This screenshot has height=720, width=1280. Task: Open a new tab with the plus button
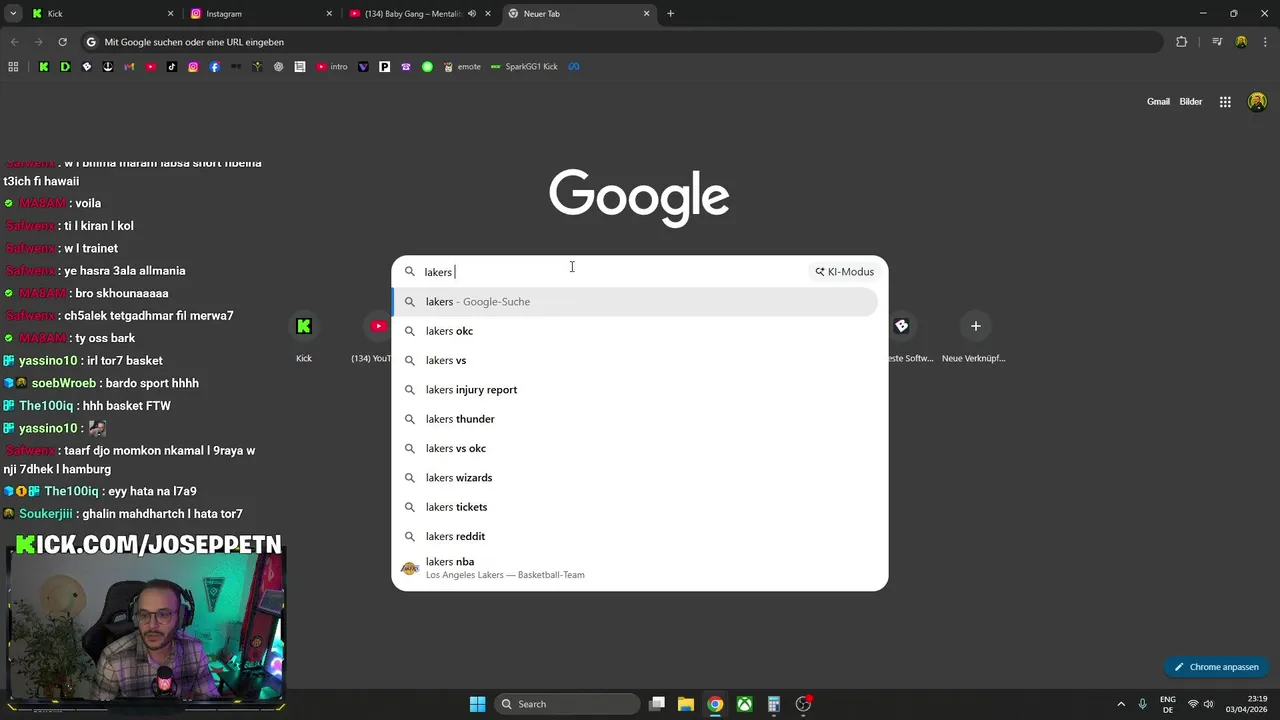(x=671, y=14)
